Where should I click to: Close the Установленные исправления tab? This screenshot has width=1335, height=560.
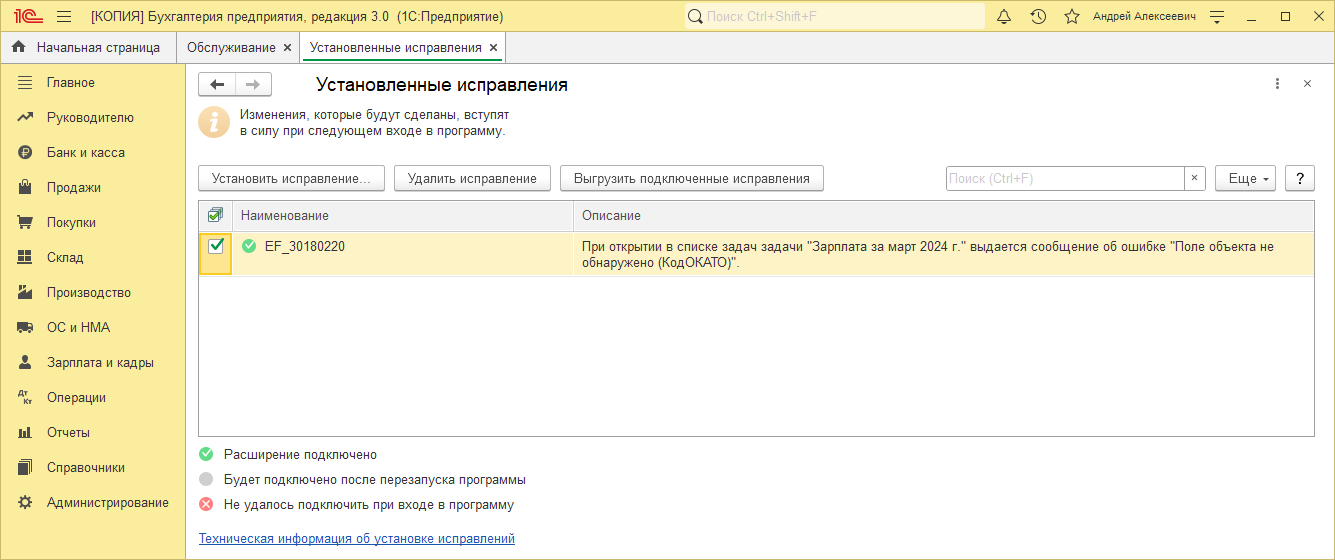click(x=493, y=47)
